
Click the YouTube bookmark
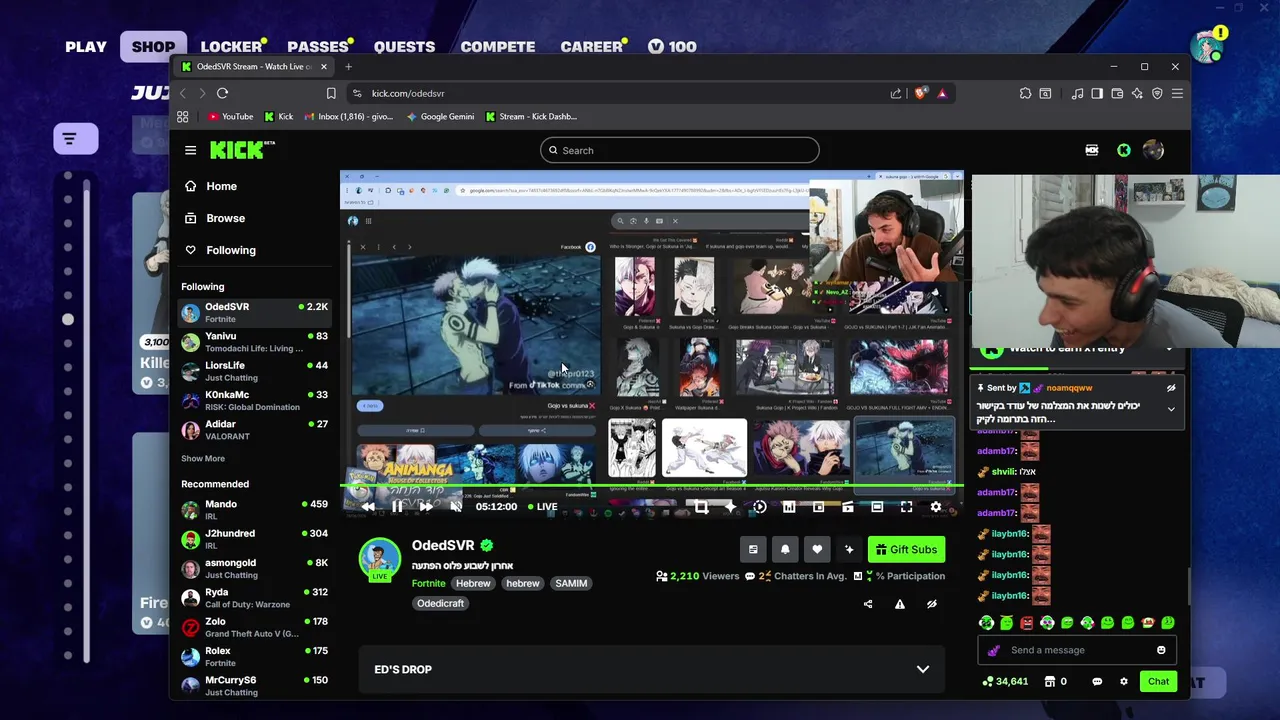230,117
